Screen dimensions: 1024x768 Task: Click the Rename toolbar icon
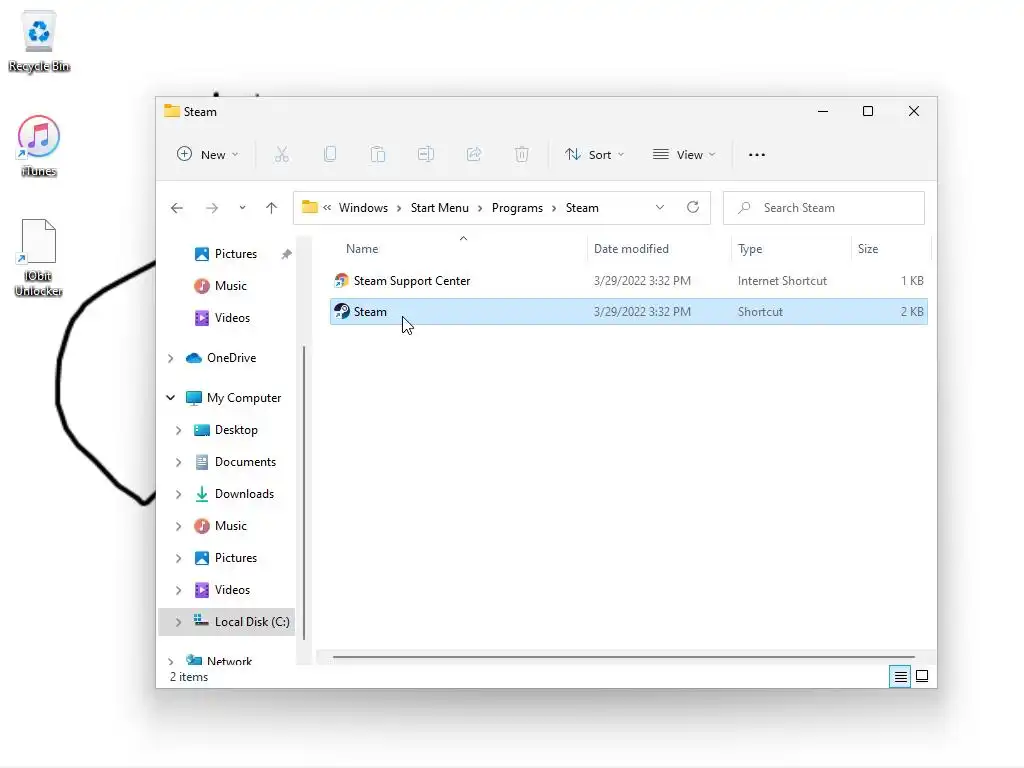click(x=426, y=155)
